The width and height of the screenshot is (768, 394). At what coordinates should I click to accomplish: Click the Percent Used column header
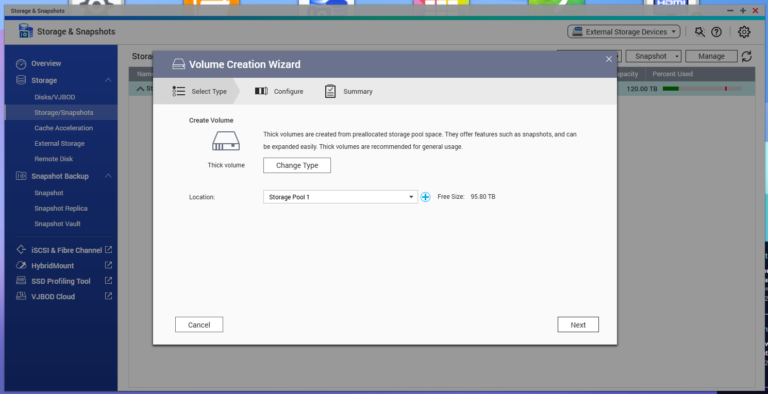[x=672, y=74]
